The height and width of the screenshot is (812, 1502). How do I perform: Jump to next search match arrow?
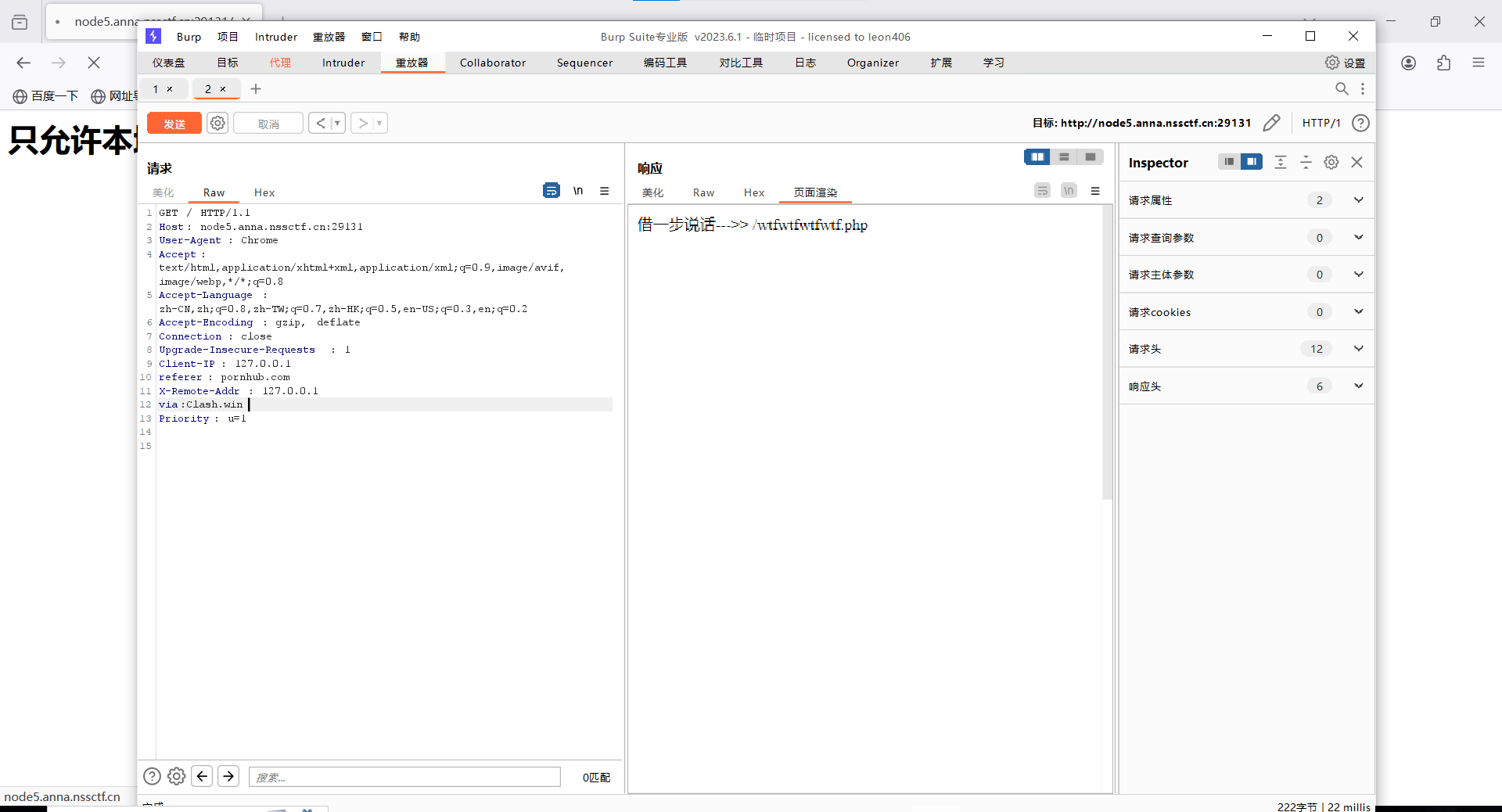[228, 776]
